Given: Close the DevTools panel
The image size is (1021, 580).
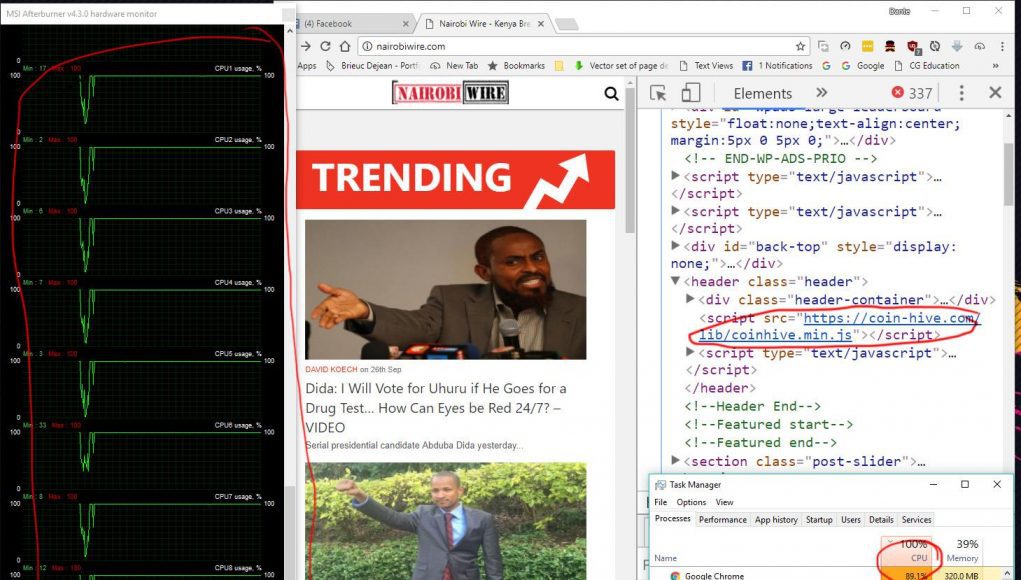Looking at the screenshot, I should click(995, 92).
